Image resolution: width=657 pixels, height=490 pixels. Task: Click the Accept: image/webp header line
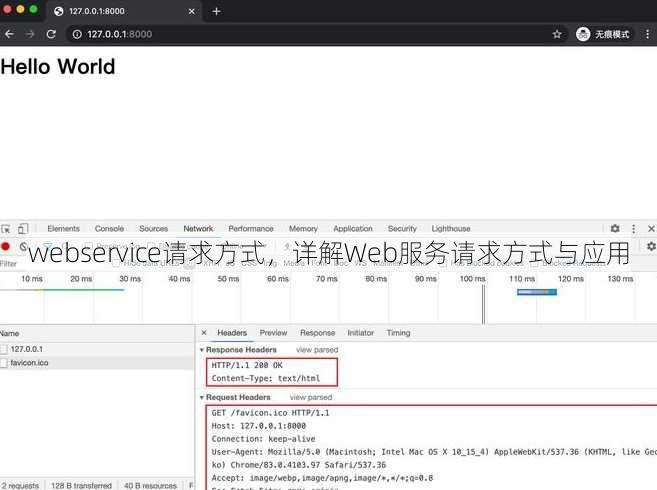(322, 478)
